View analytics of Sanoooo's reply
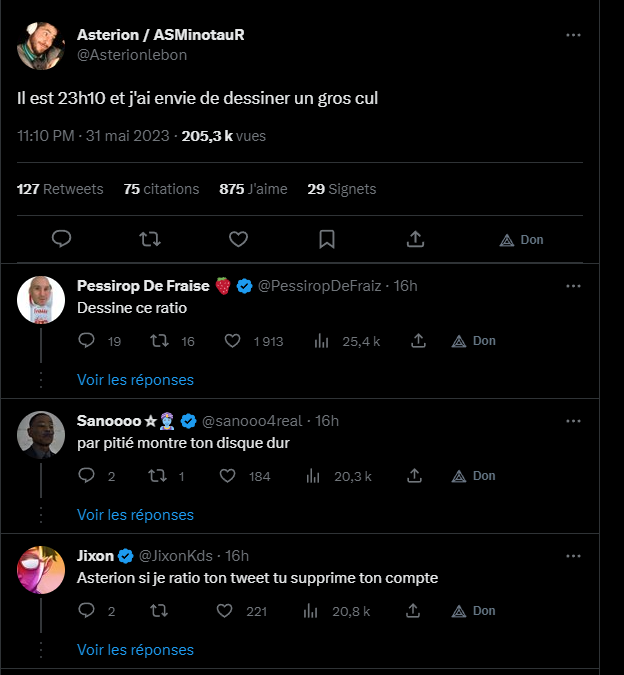Screen dimensions: 624x675 click(x=322, y=476)
